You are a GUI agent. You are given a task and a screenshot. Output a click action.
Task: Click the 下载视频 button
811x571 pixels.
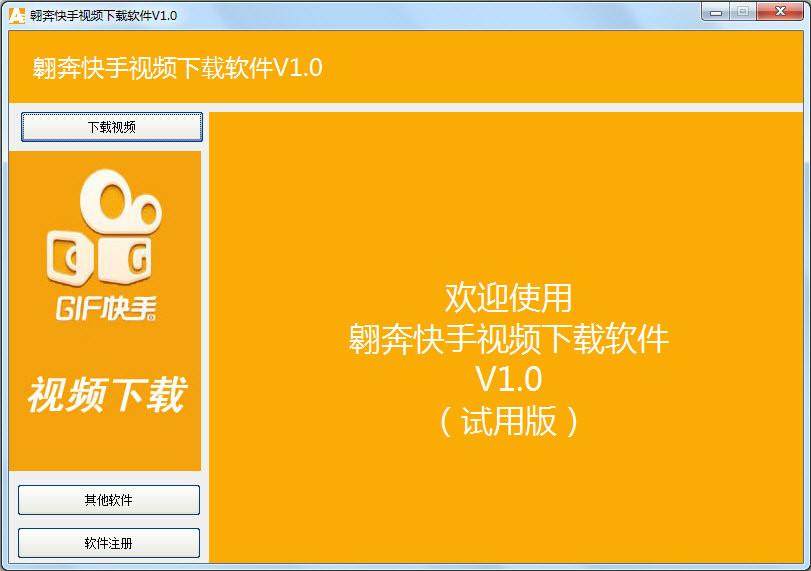[112, 127]
